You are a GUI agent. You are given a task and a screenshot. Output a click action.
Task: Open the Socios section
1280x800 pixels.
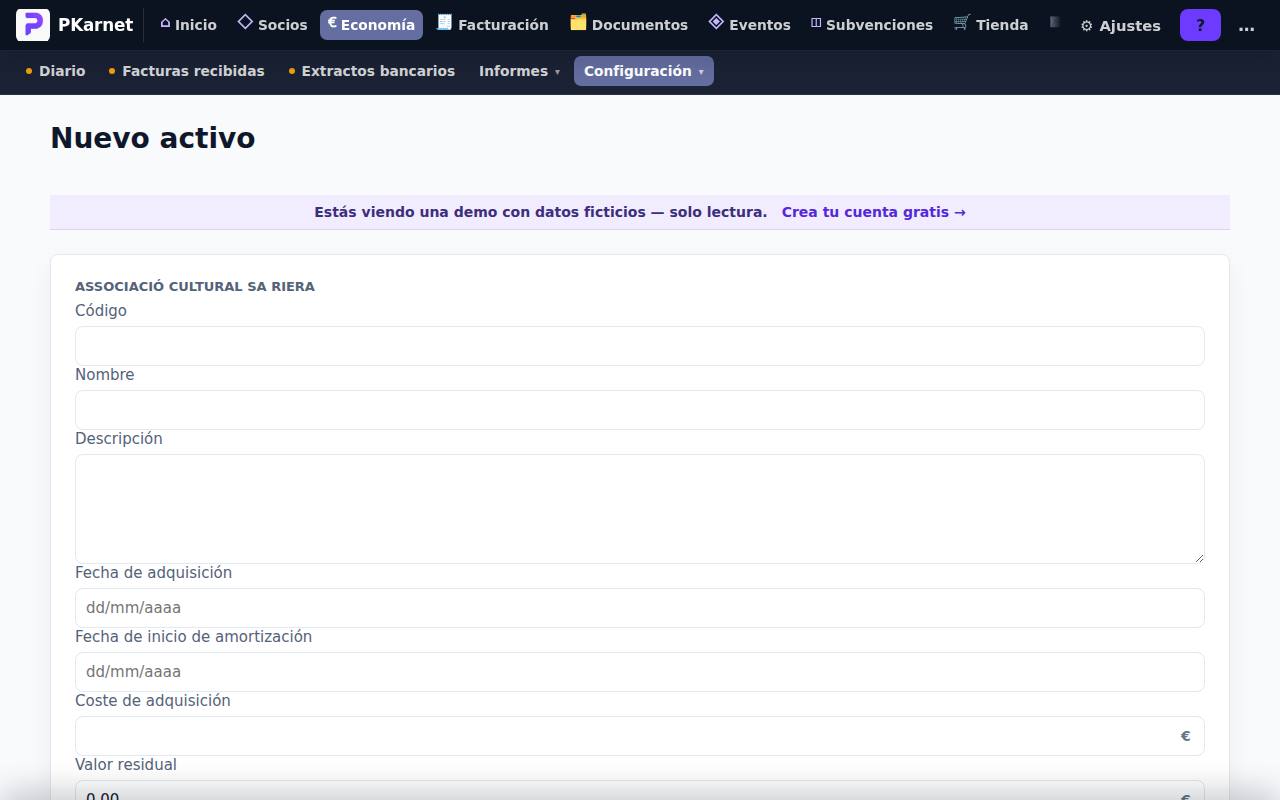pos(272,25)
